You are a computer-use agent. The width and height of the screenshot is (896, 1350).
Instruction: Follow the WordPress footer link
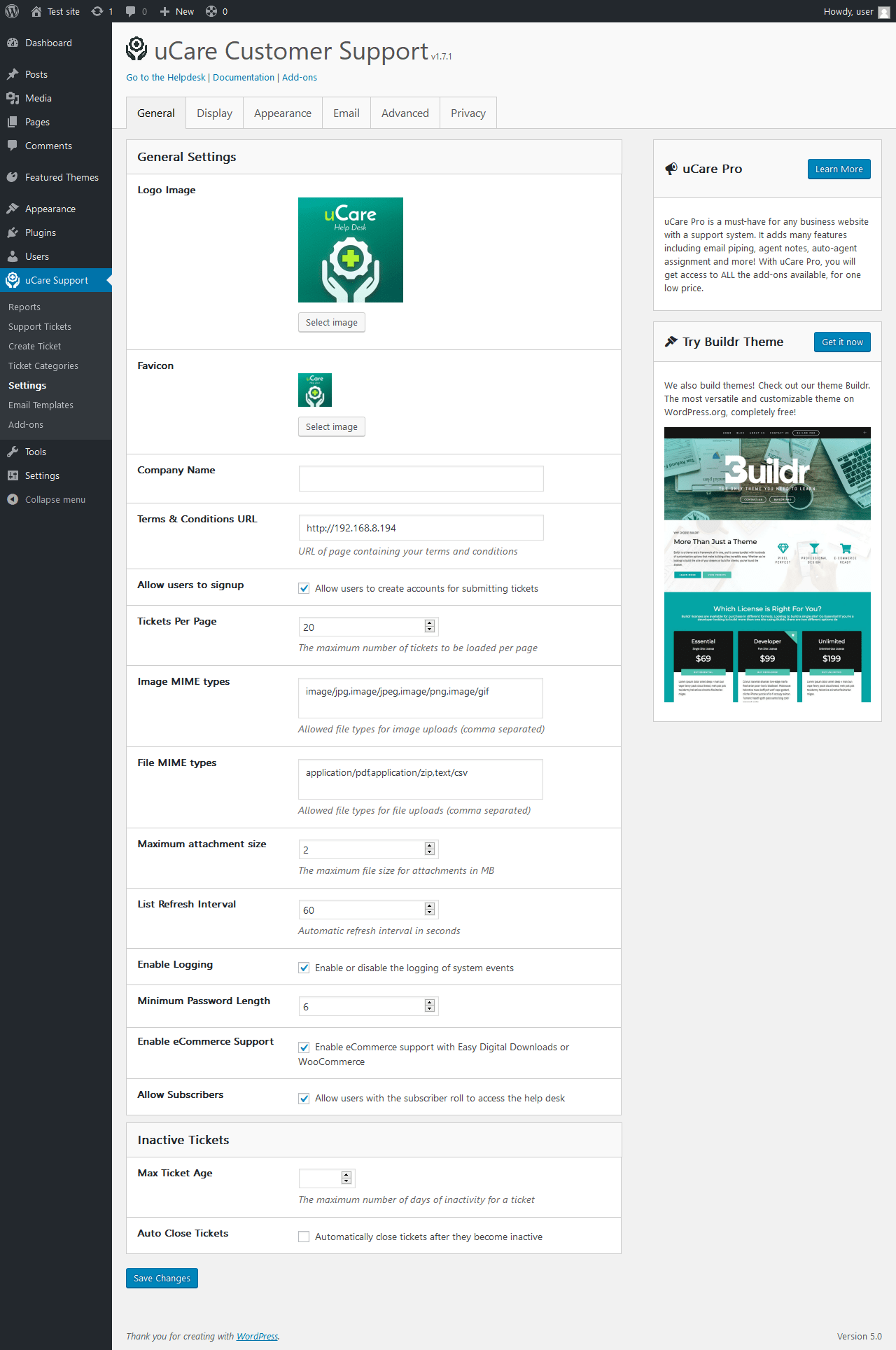coord(258,1336)
